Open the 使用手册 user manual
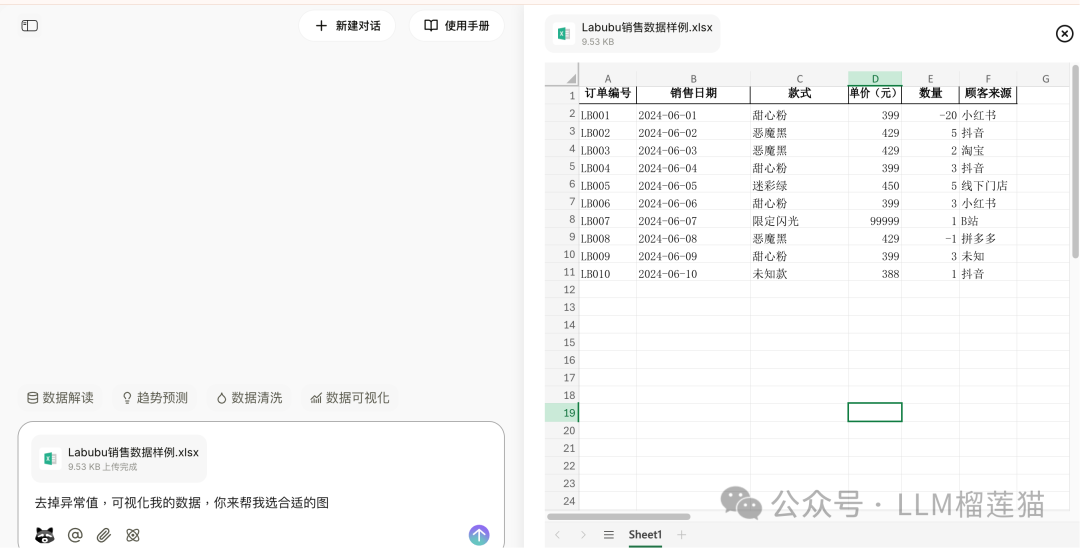This screenshot has height=548, width=1080. (x=457, y=26)
